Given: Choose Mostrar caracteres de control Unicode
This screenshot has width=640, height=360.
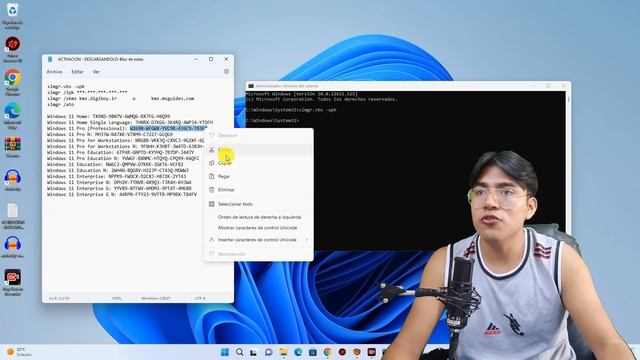Looking at the screenshot, I should [259, 228].
